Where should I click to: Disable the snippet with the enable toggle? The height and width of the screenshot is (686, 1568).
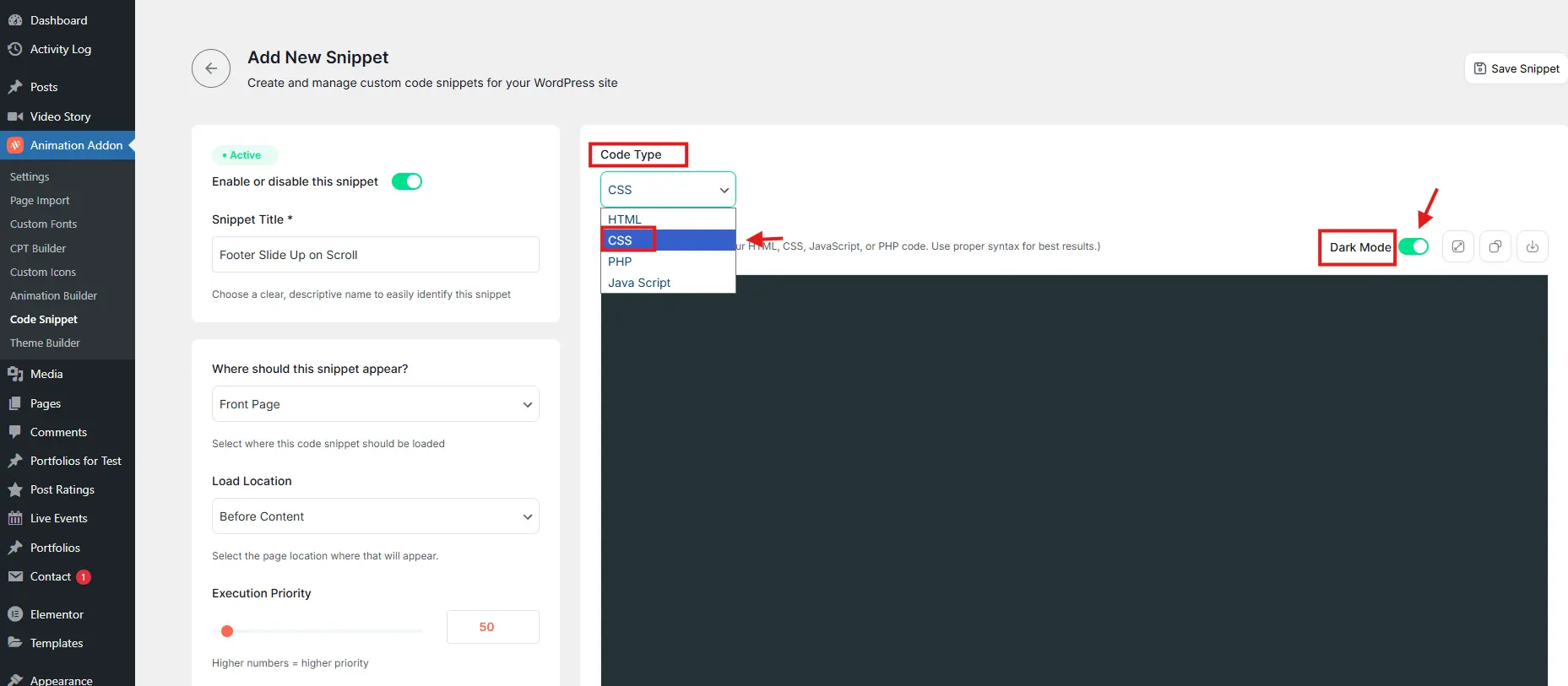click(x=406, y=181)
